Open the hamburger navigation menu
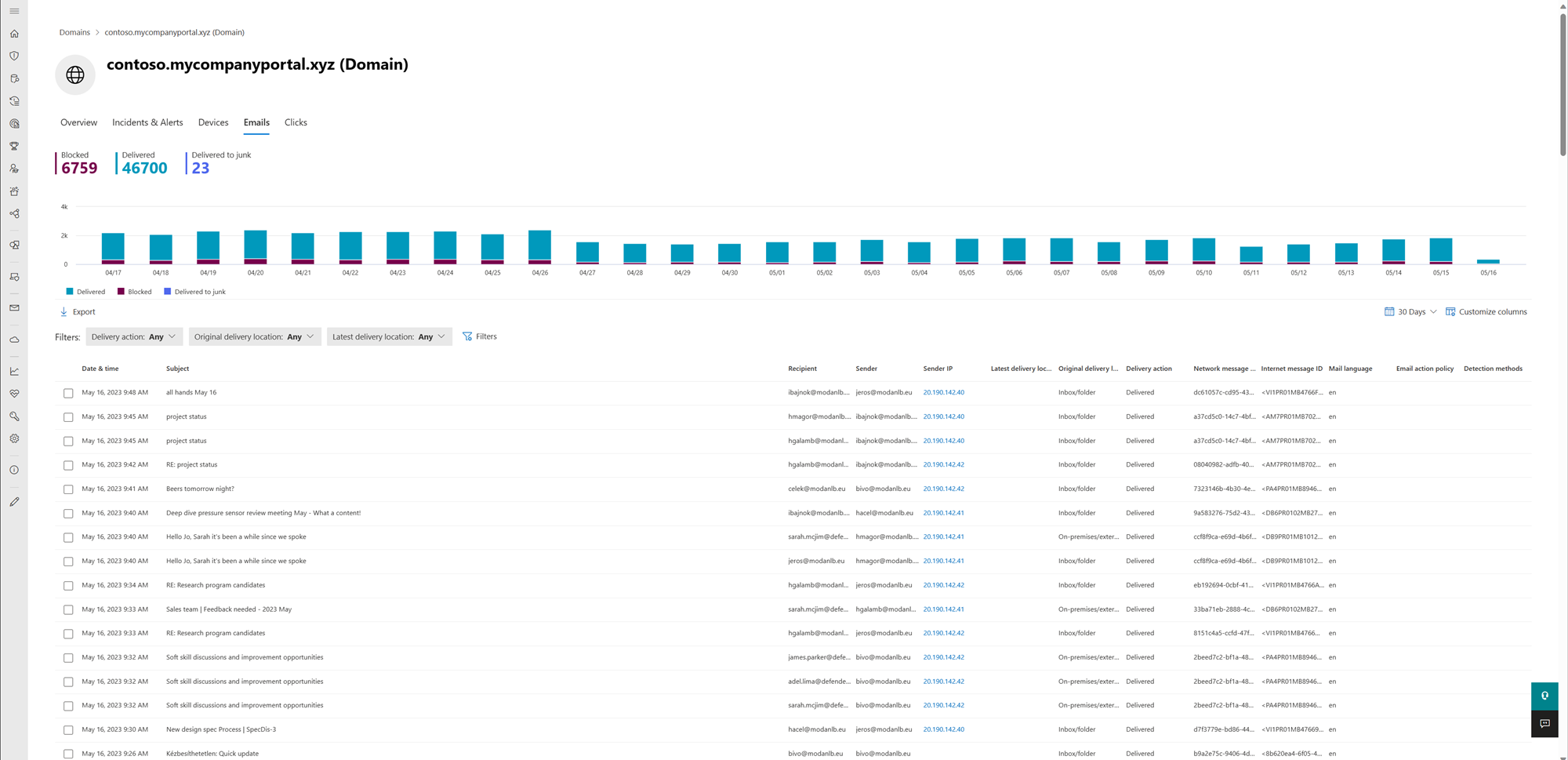Viewport: 1568px width, 760px height. point(14,11)
